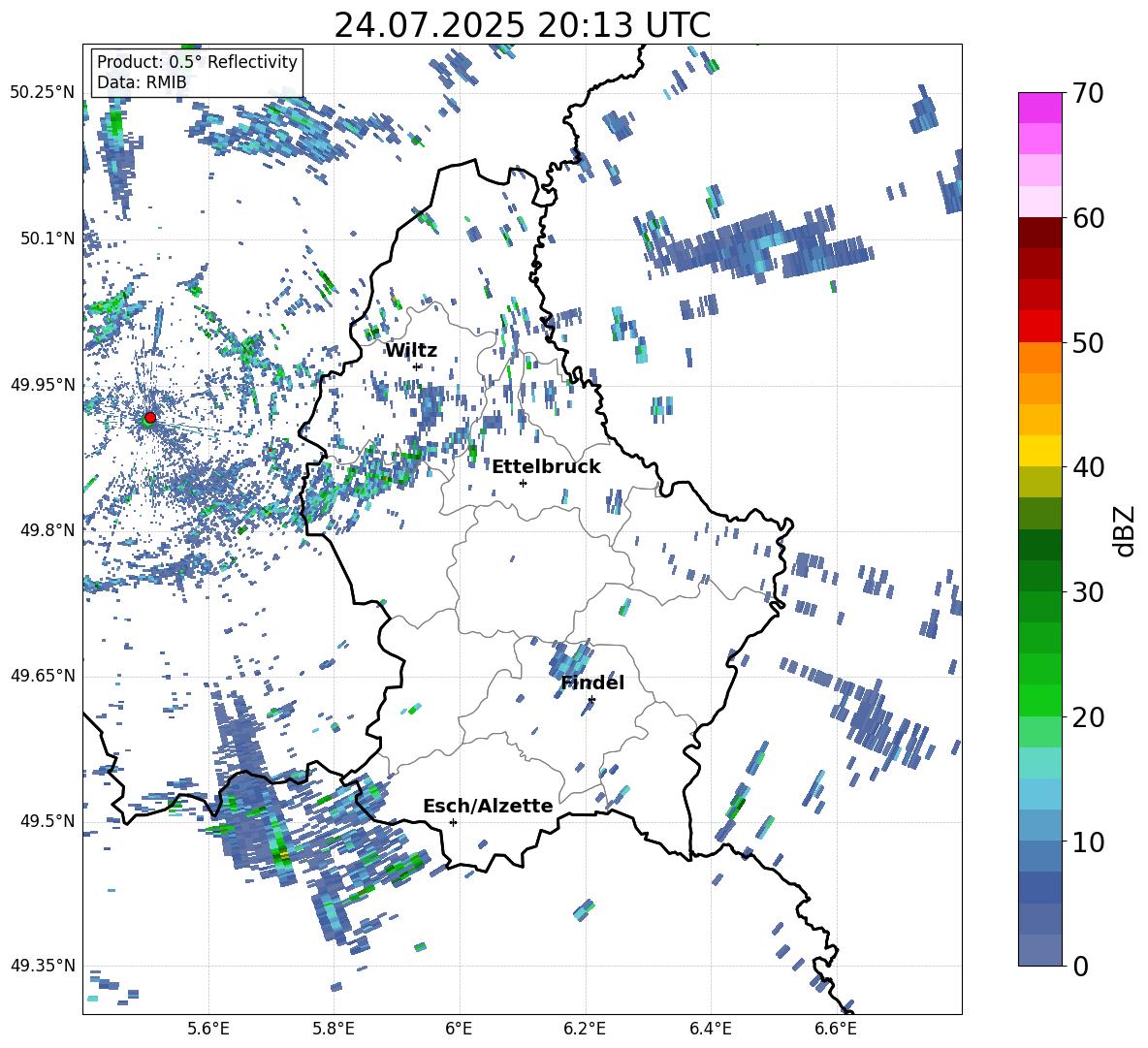Click the 50 value on colorbar
The image size is (1148, 1048).
click(1088, 342)
